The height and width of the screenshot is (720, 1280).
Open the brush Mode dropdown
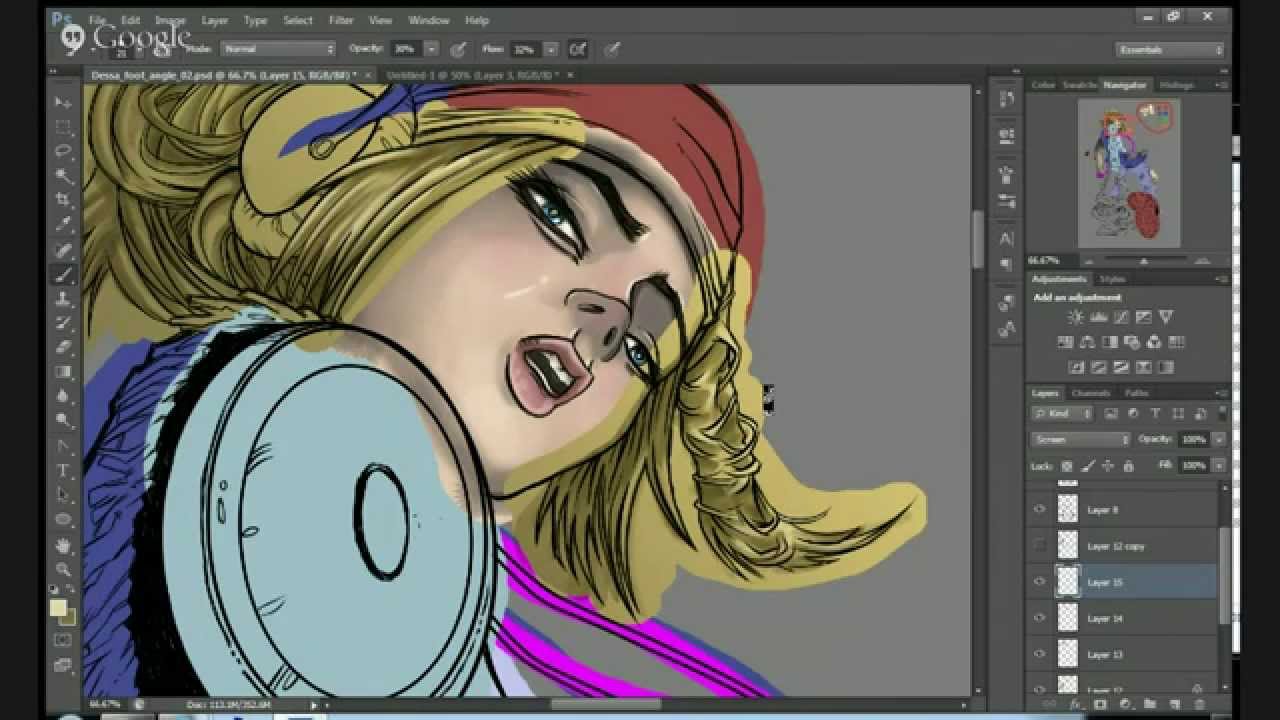(278, 48)
